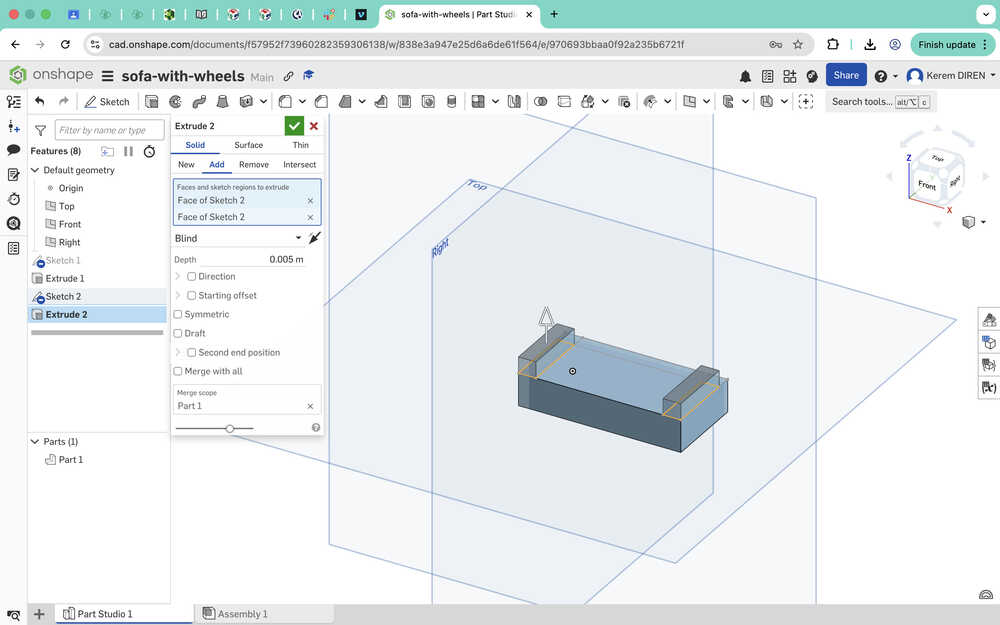The width and height of the screenshot is (1000, 625).
Task: Open the Sketch tool in the toolbar
Action: 107,101
